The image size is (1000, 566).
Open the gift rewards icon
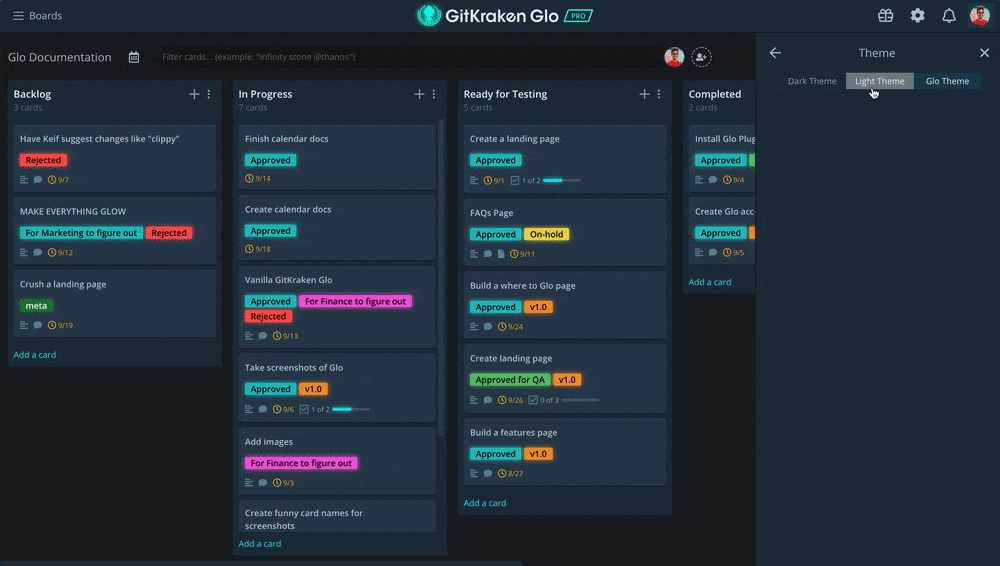pos(885,15)
